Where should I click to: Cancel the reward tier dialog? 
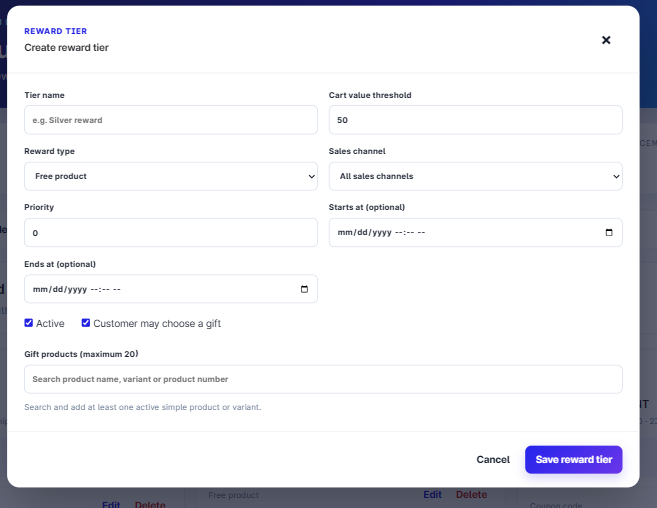click(493, 459)
